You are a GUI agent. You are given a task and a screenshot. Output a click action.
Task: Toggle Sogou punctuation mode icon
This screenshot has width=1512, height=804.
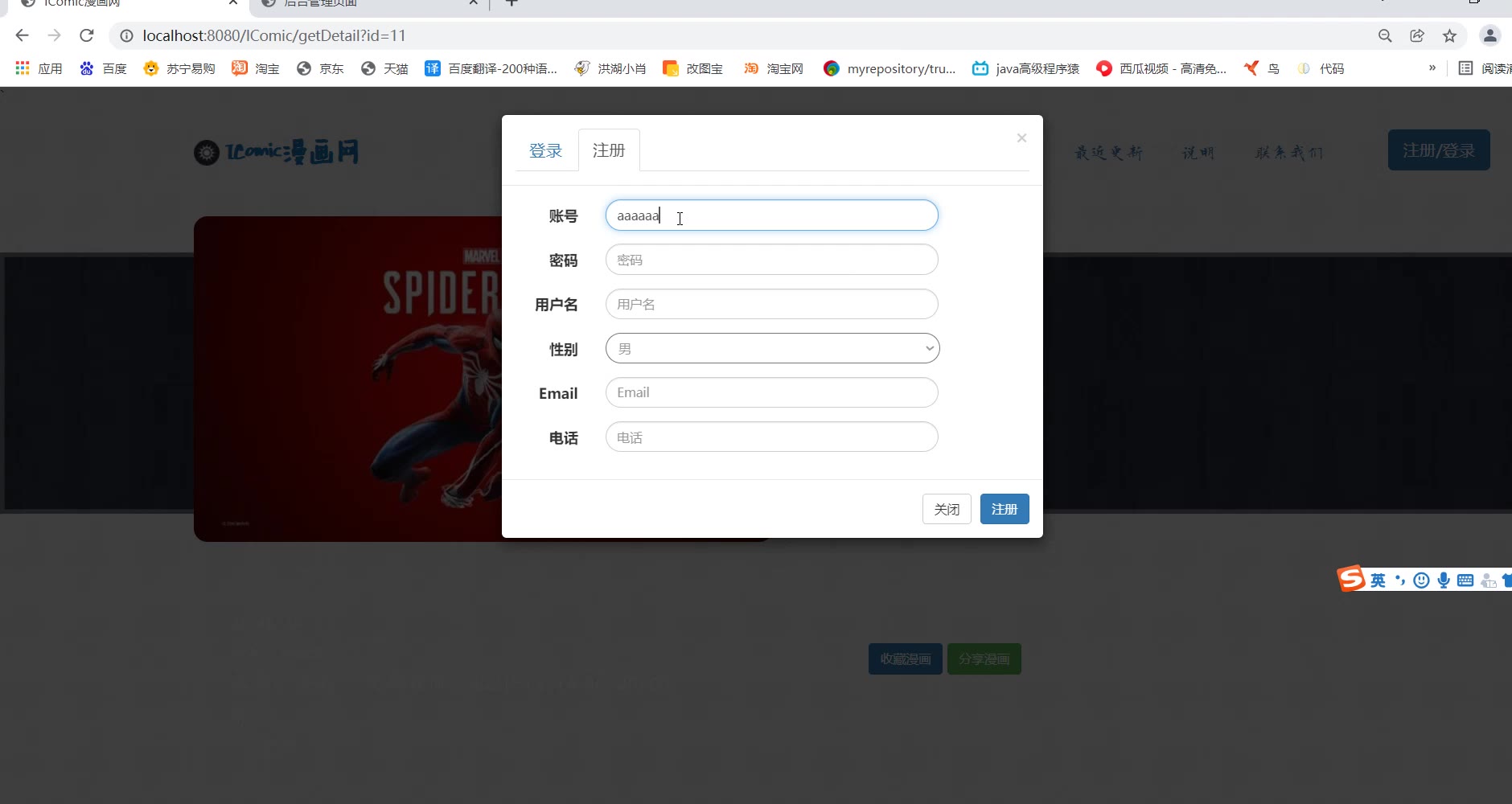click(x=1400, y=580)
